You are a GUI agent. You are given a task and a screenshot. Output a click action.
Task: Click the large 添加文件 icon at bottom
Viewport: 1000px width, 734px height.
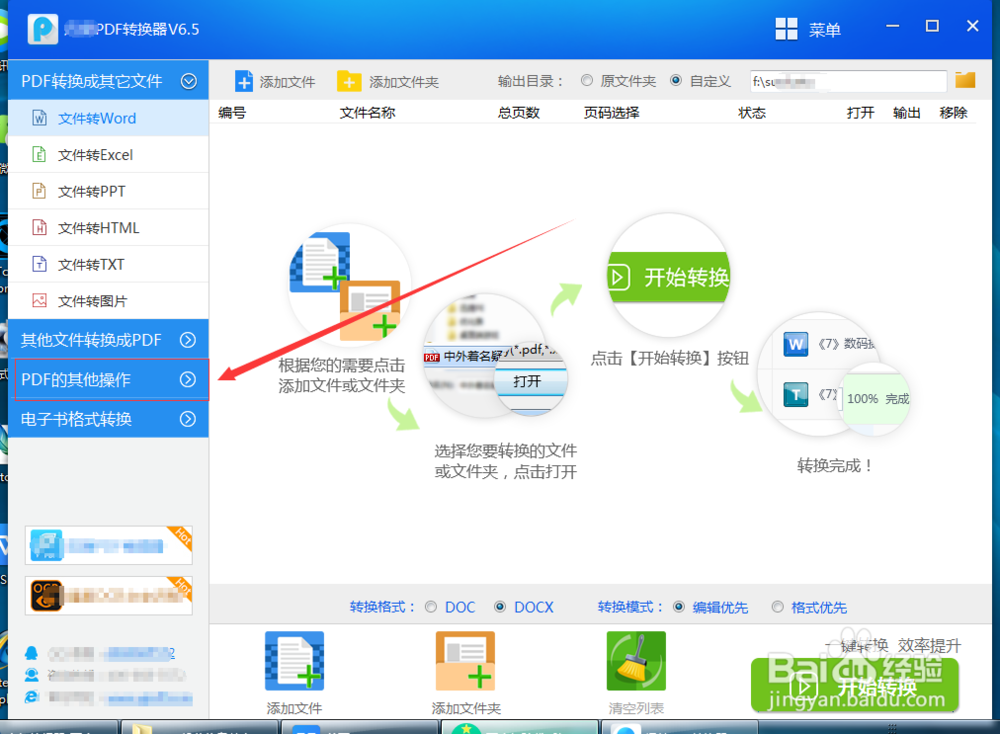click(x=295, y=661)
